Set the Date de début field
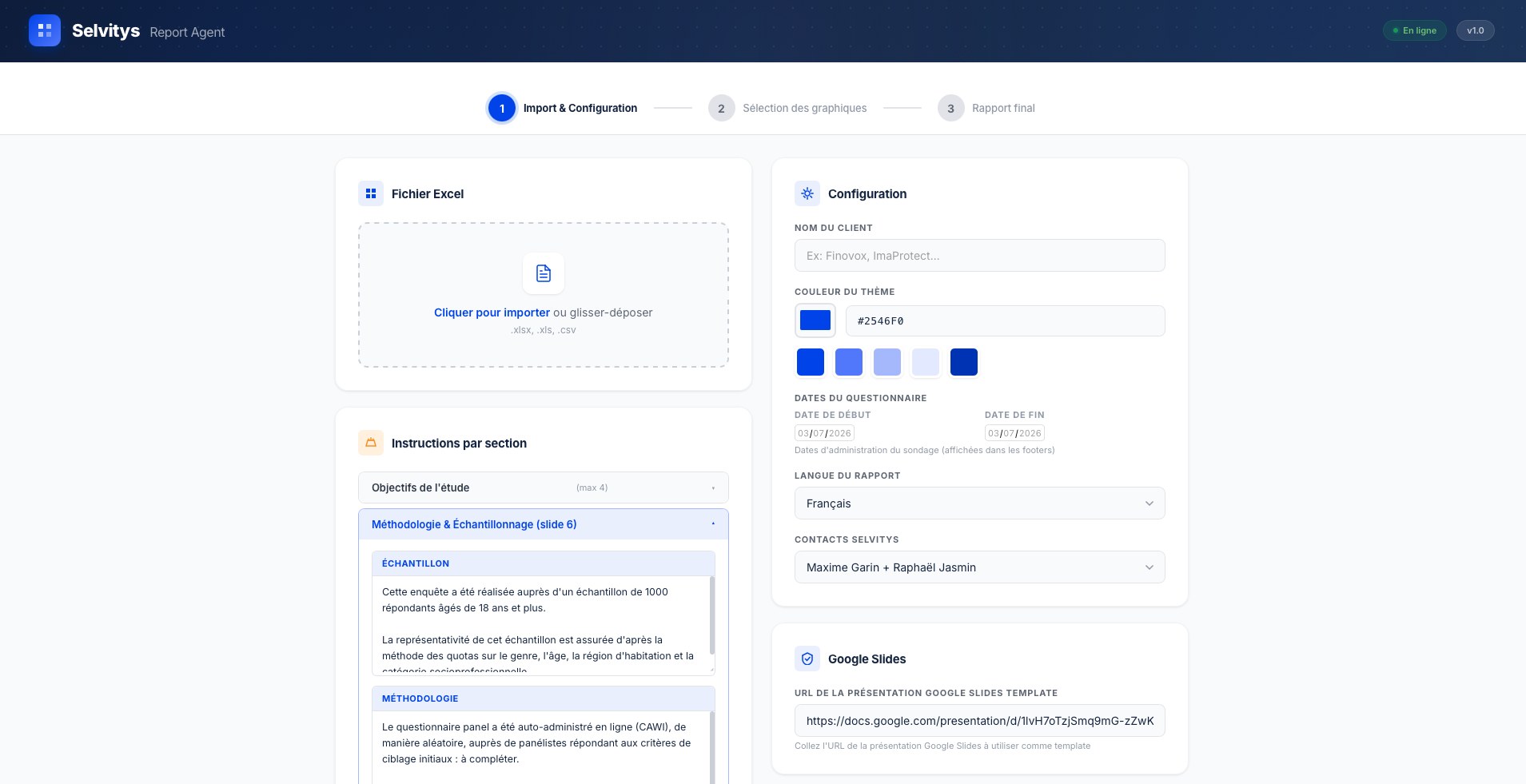The width and height of the screenshot is (1526, 784). [824, 433]
